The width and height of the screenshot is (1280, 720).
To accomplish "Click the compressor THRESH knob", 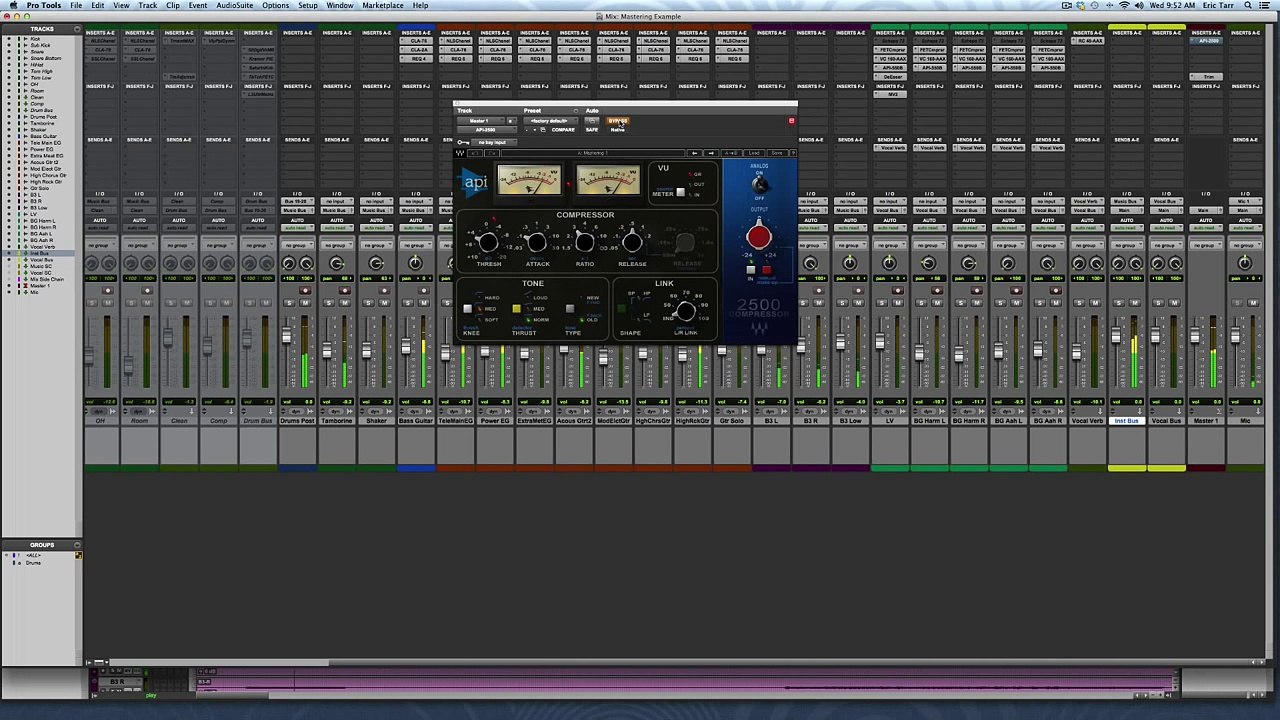I will [x=488, y=242].
